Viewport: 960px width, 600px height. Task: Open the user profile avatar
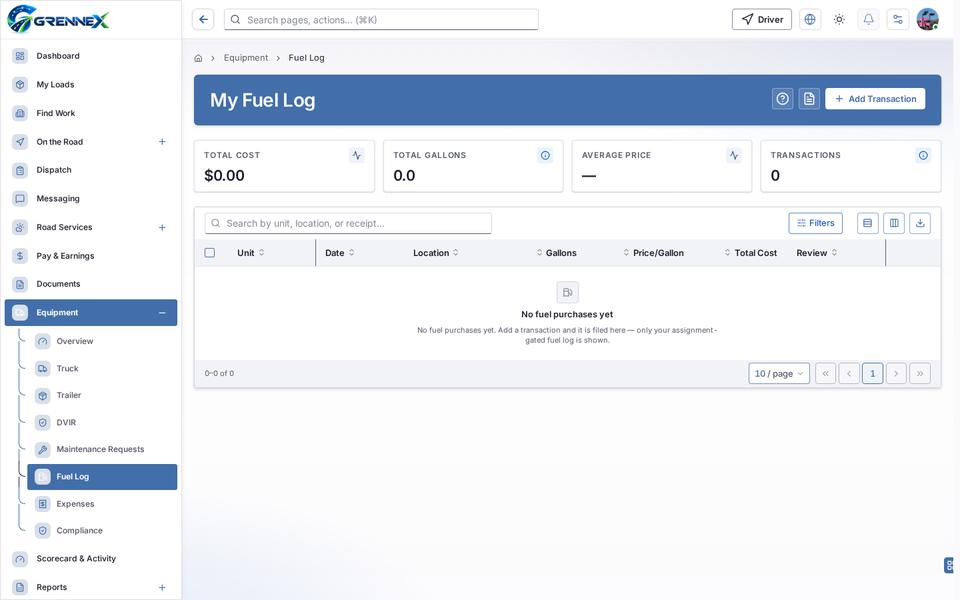(928, 20)
